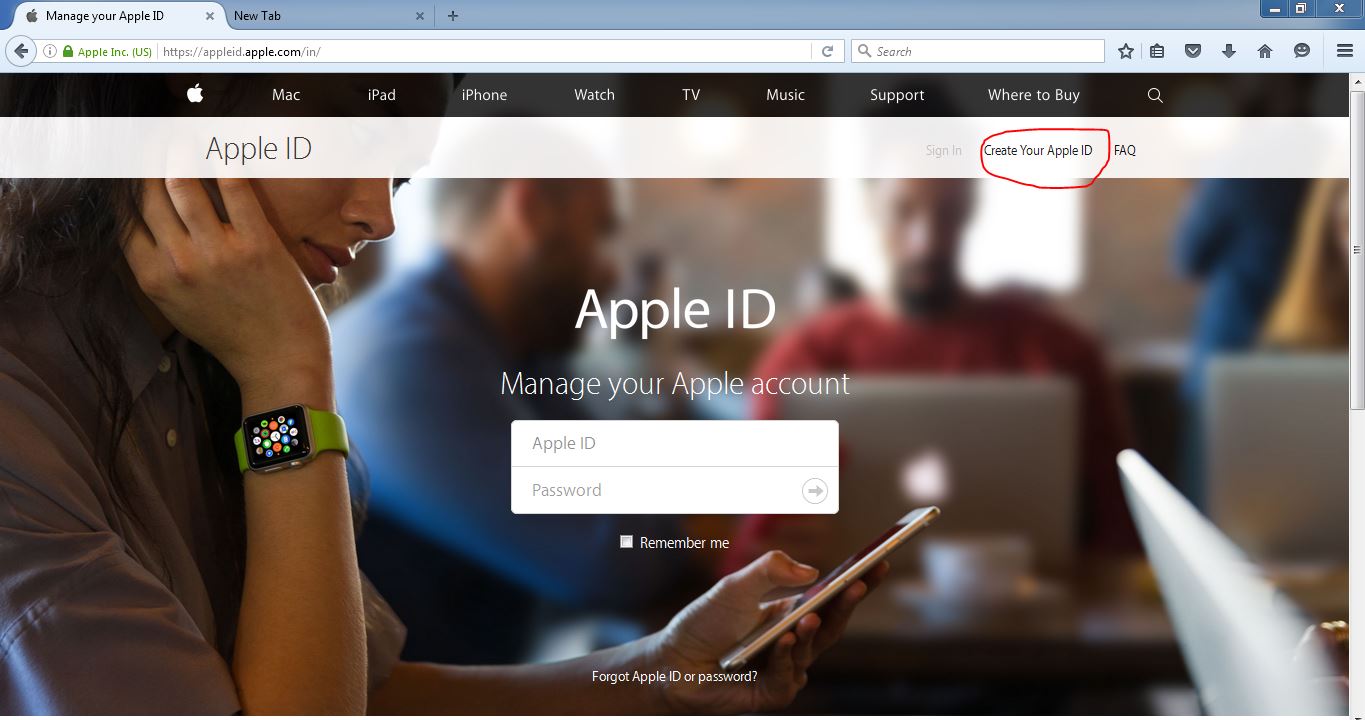Click the browser back arrow button
The height and width of the screenshot is (720, 1365).
click(20, 51)
